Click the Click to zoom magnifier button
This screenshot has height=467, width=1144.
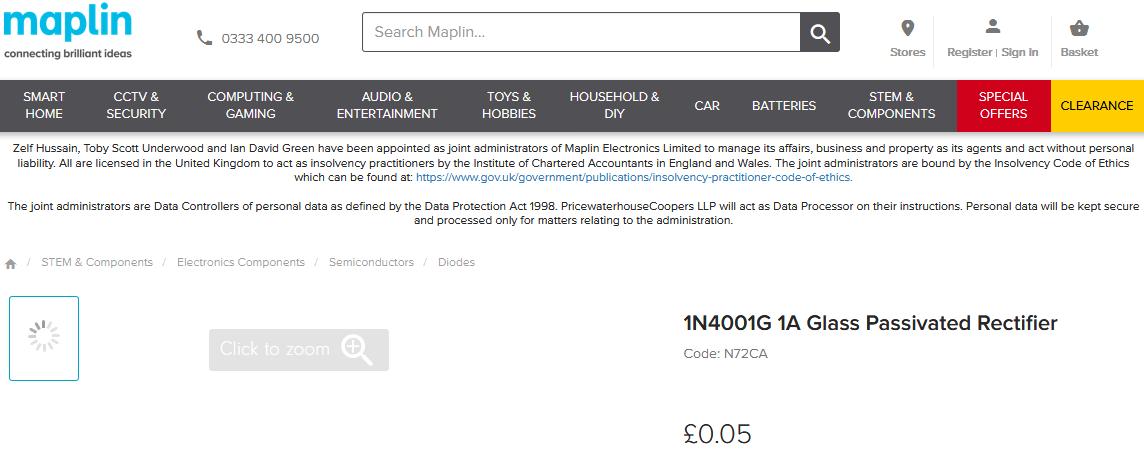(x=299, y=350)
